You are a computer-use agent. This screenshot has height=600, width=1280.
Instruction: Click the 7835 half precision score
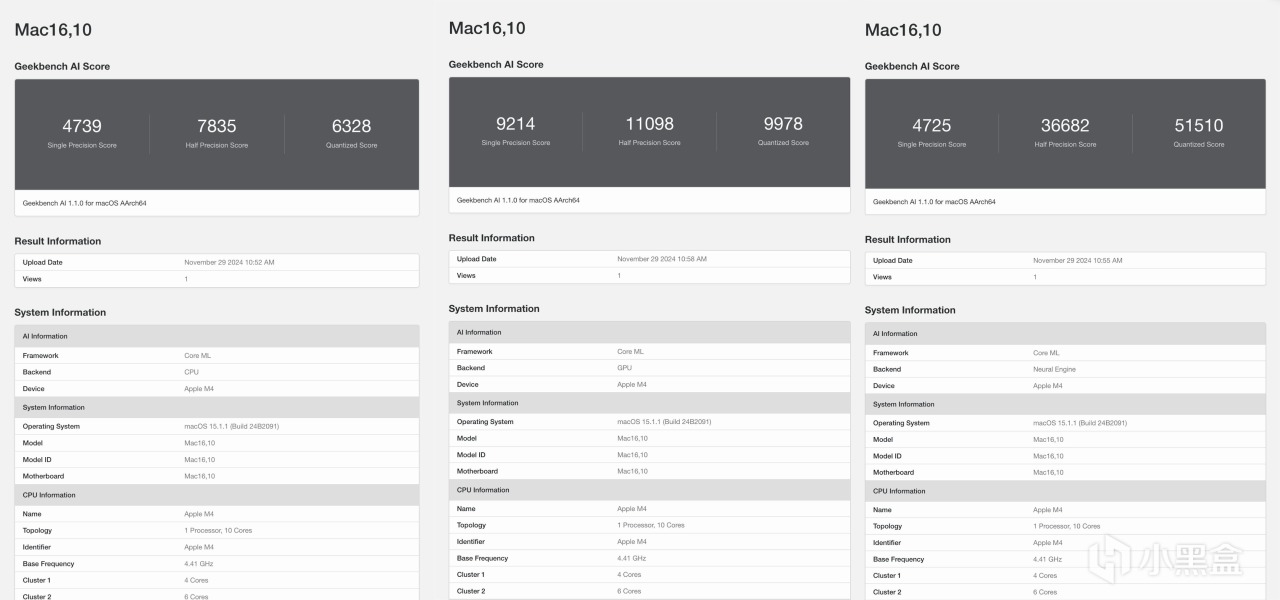tap(217, 126)
